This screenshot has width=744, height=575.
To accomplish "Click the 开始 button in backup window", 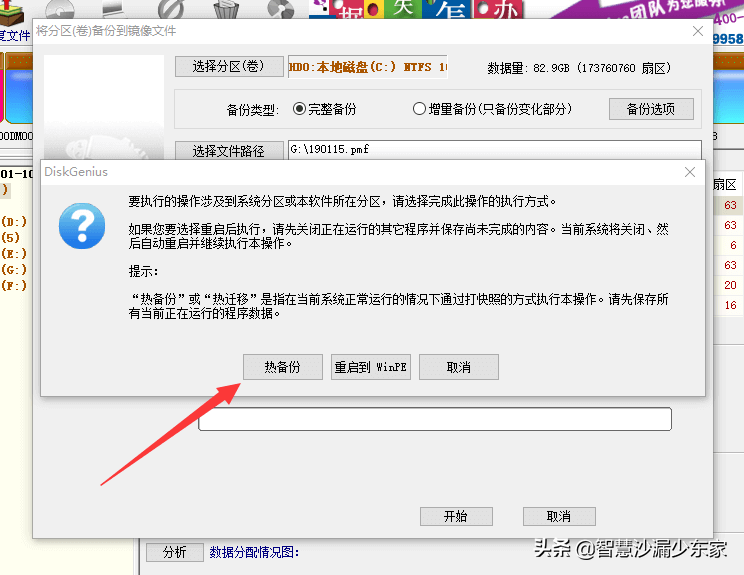I will point(456,516).
